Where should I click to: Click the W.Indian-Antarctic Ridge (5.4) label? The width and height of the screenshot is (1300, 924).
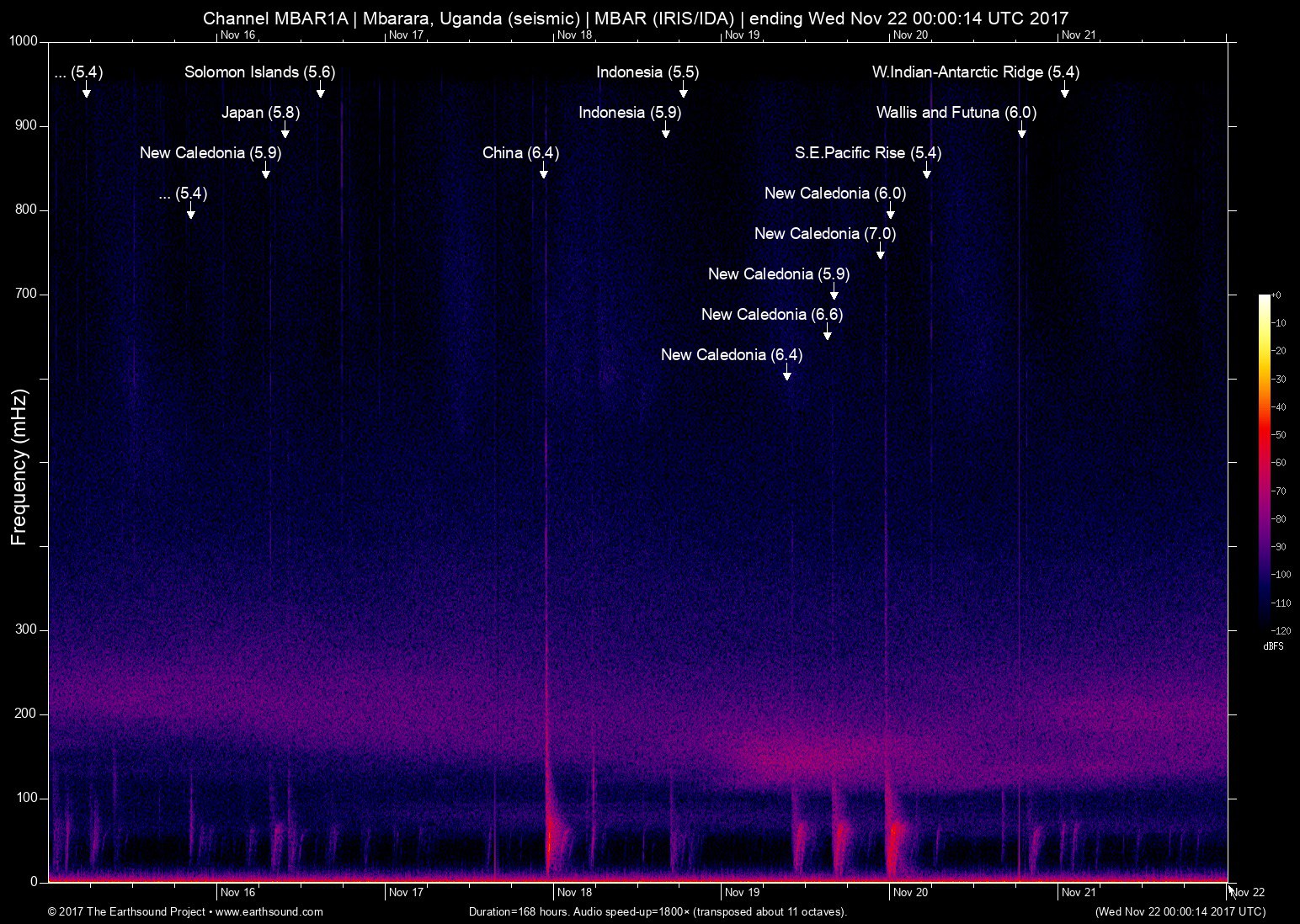click(x=976, y=72)
